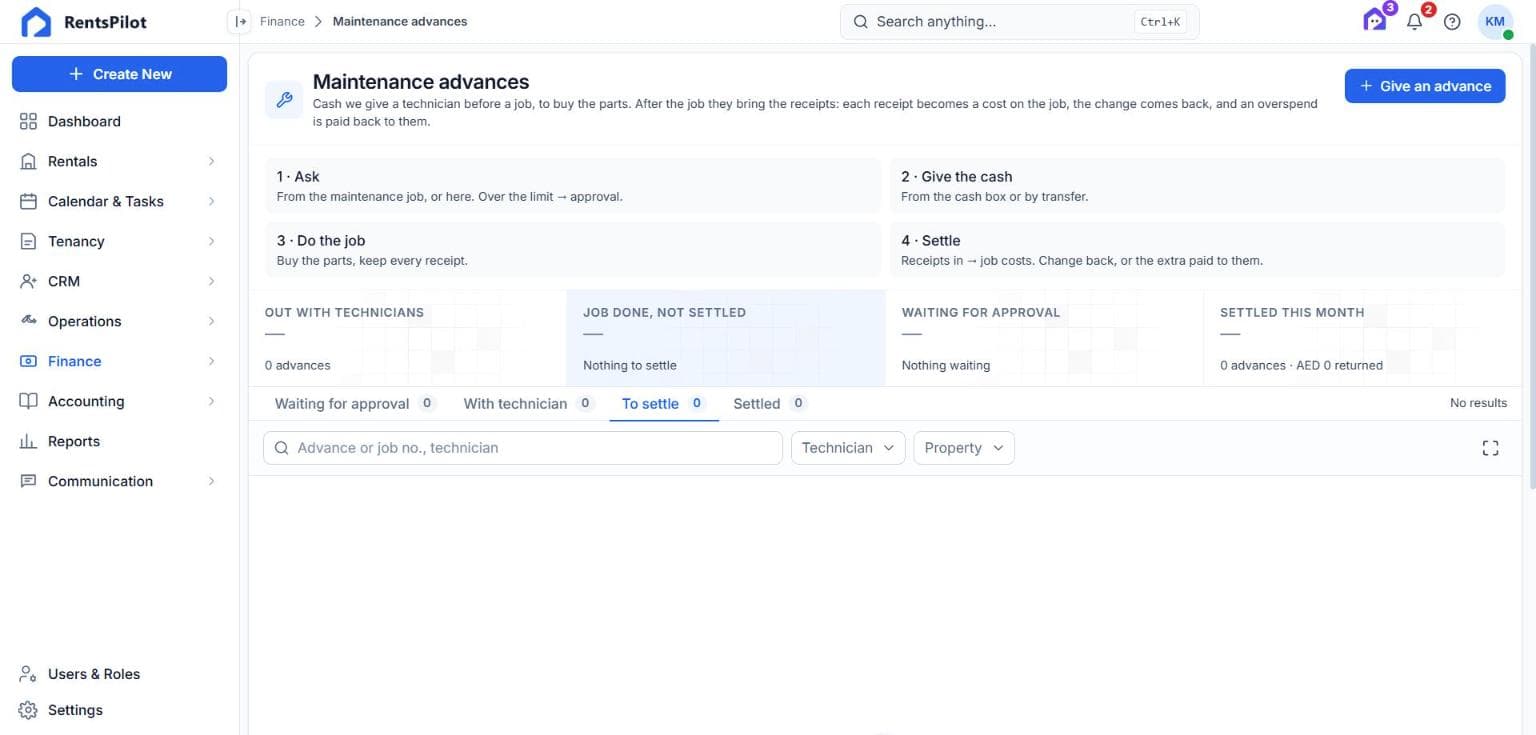
Task: Click the RentsPilot house logo icon
Action: [x=36, y=22]
